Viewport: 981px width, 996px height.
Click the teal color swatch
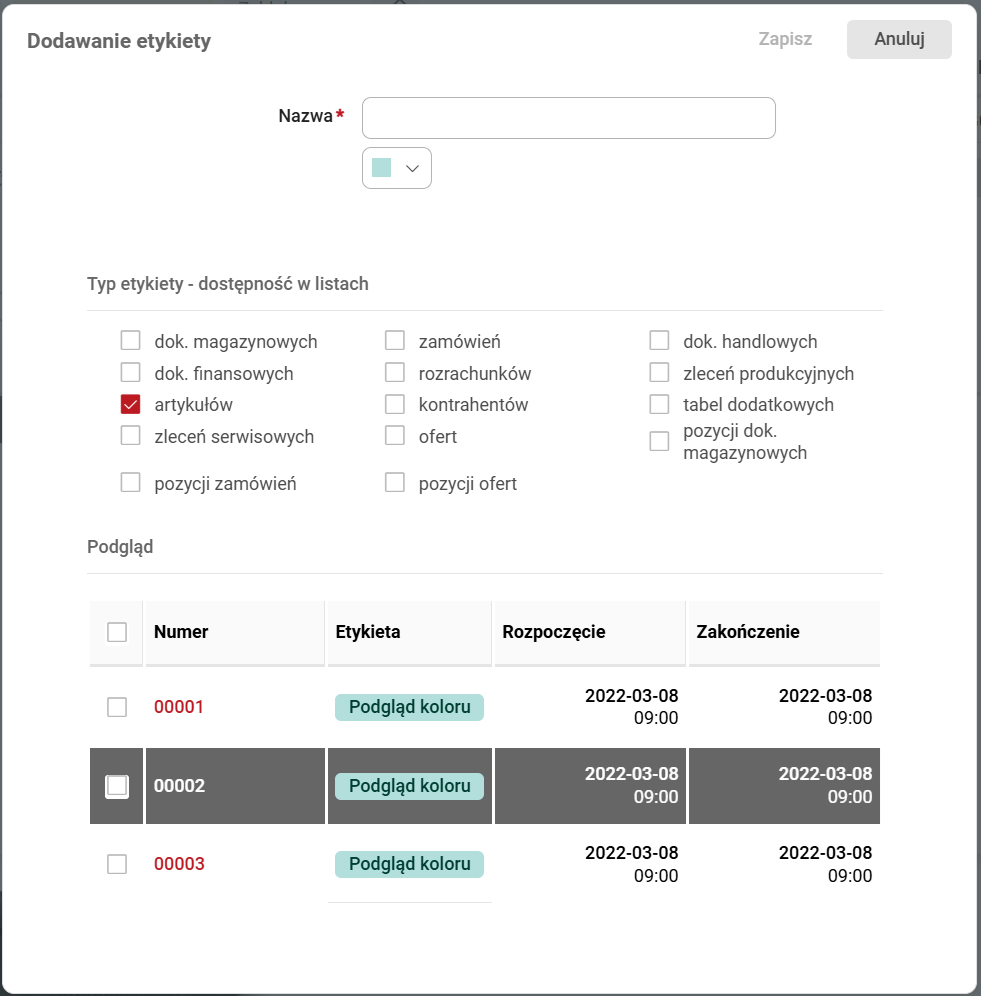pyautogui.click(x=381, y=168)
